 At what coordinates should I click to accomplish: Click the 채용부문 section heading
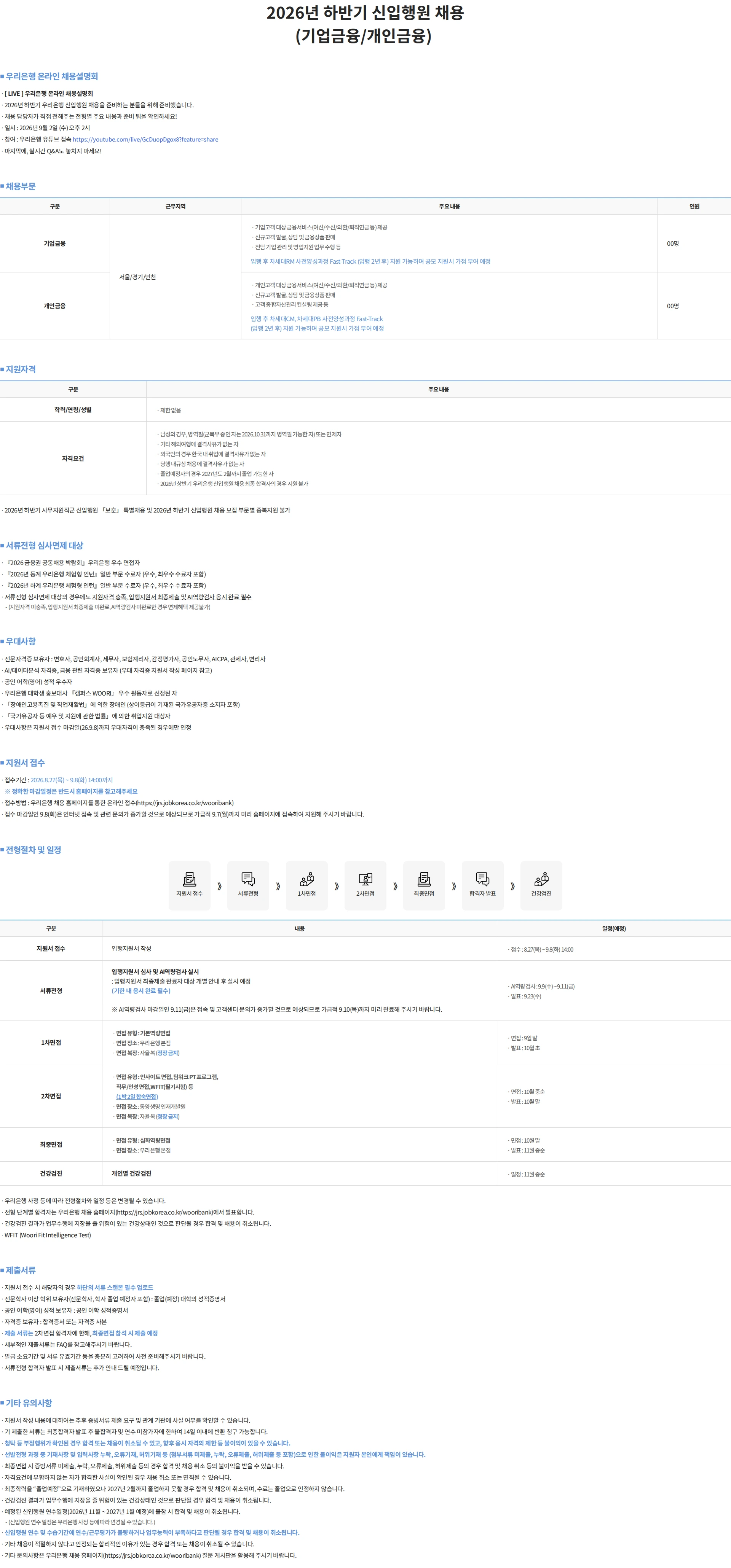21,186
